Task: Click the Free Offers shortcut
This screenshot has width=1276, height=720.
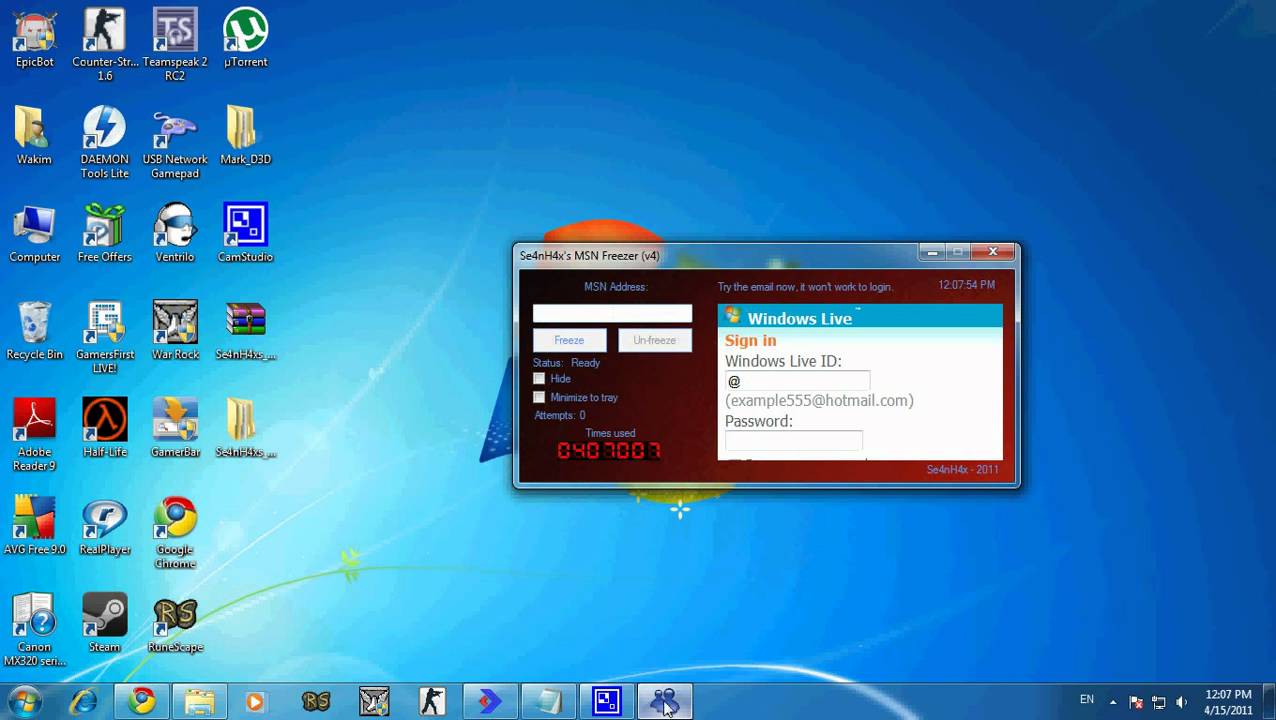Action: (x=105, y=233)
